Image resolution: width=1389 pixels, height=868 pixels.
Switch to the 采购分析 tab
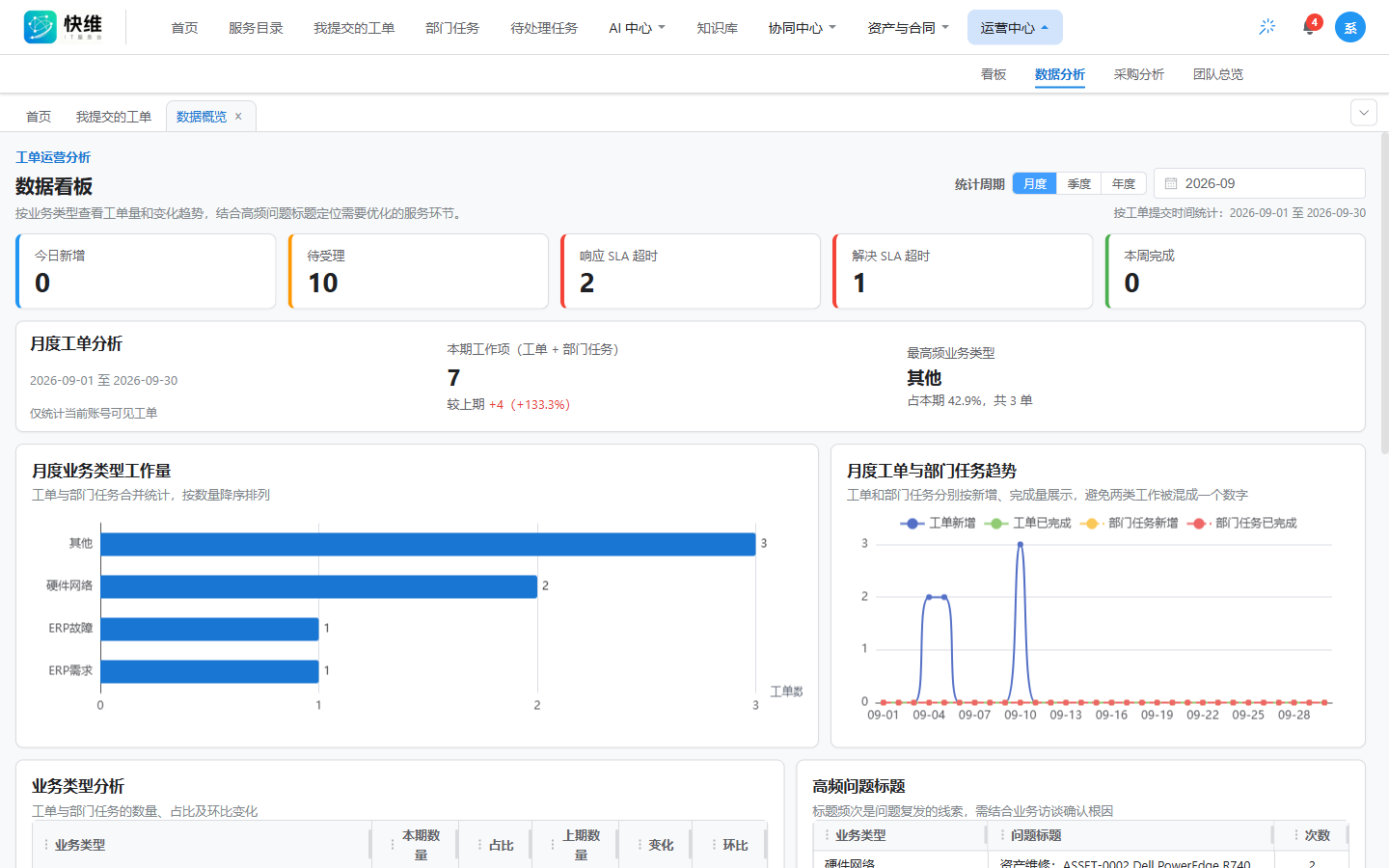(x=1139, y=74)
